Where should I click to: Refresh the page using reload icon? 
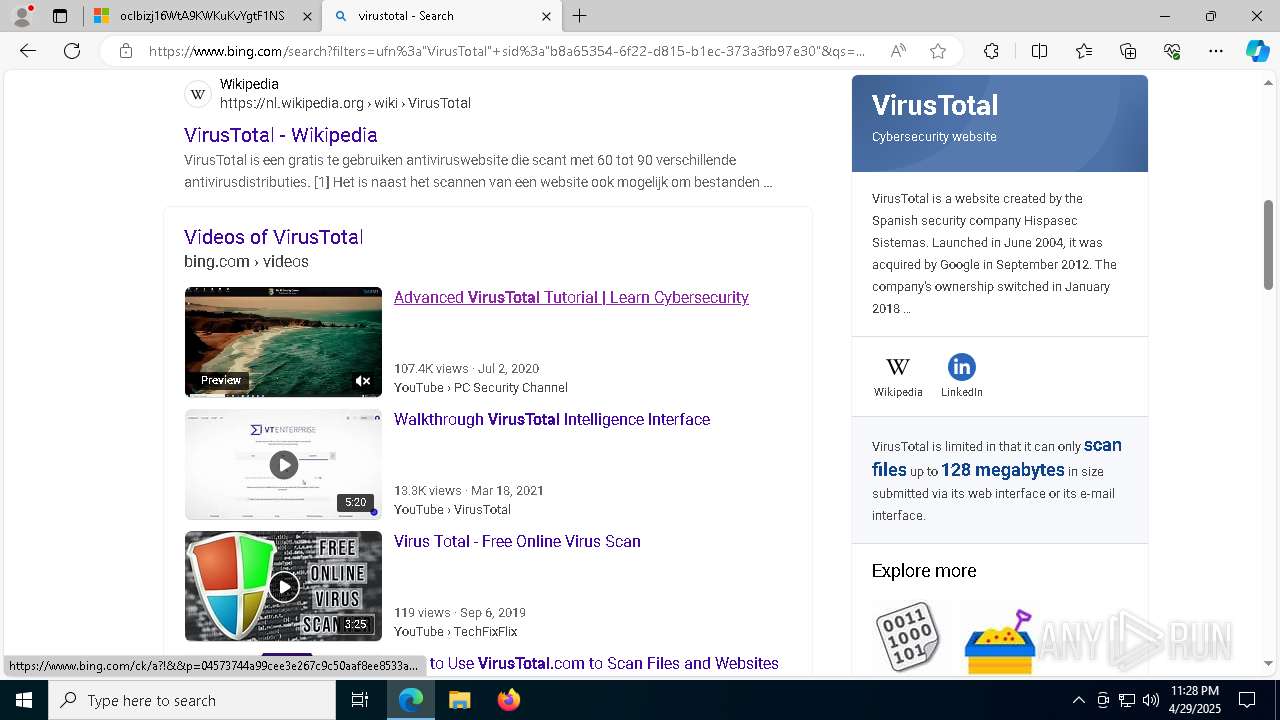[72, 51]
